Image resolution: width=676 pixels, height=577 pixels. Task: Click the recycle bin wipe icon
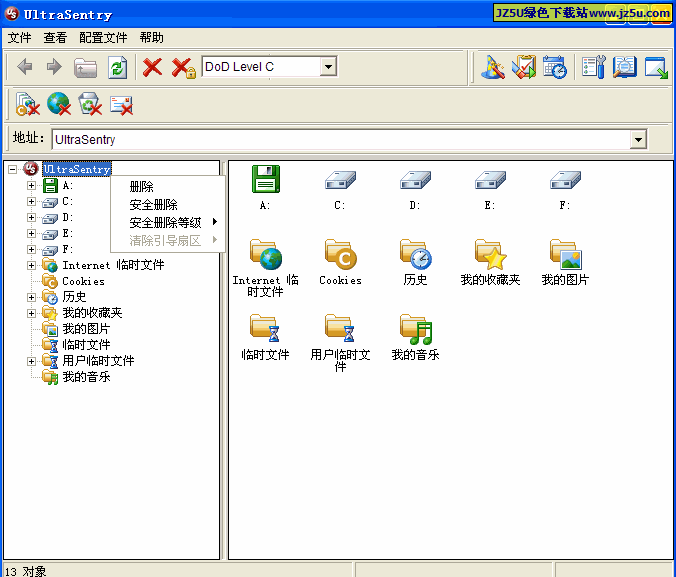point(90,104)
